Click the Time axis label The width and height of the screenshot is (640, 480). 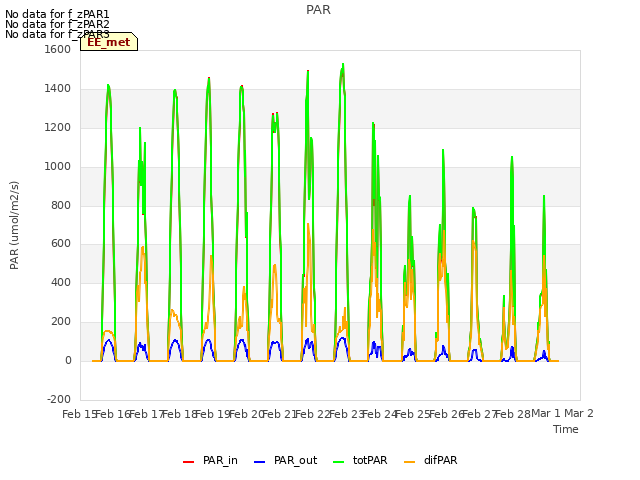(x=566, y=429)
